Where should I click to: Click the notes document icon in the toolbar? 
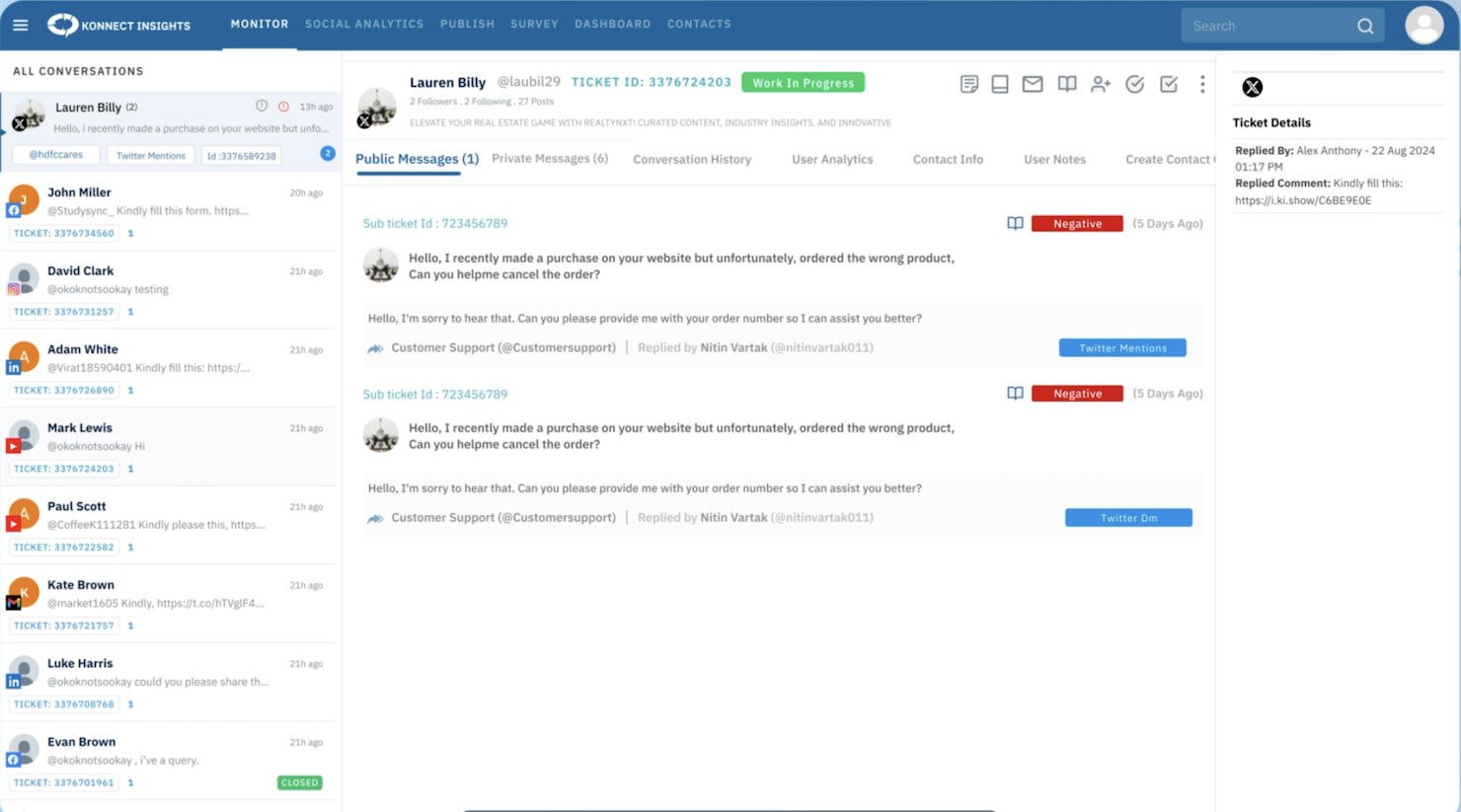pyautogui.click(x=968, y=84)
